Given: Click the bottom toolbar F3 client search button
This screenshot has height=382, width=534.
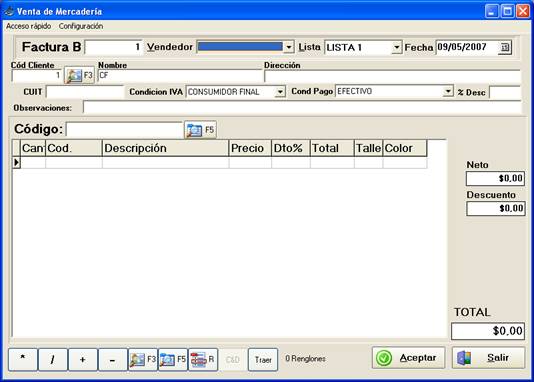Looking at the screenshot, I should coord(143,359).
